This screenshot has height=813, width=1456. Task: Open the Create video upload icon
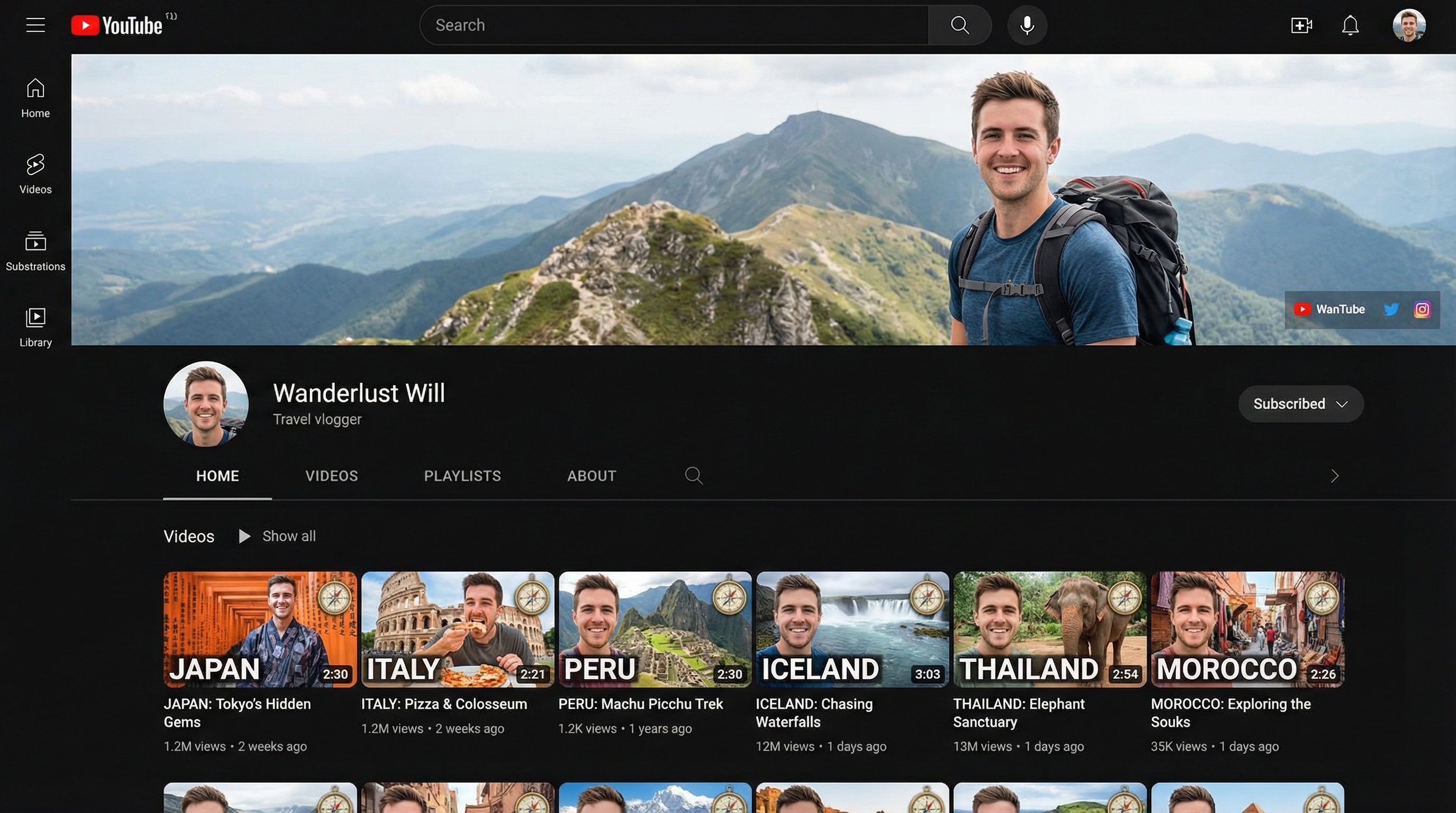tap(1302, 25)
